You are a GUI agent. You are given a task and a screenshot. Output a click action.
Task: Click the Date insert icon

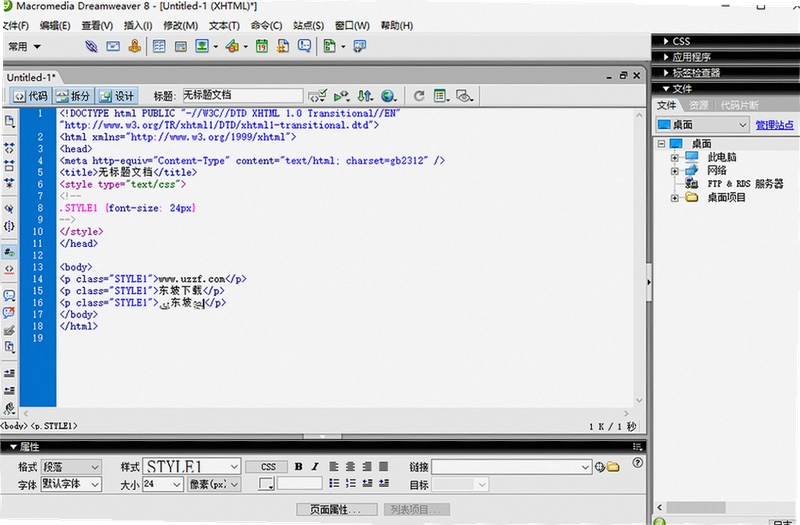(262, 46)
